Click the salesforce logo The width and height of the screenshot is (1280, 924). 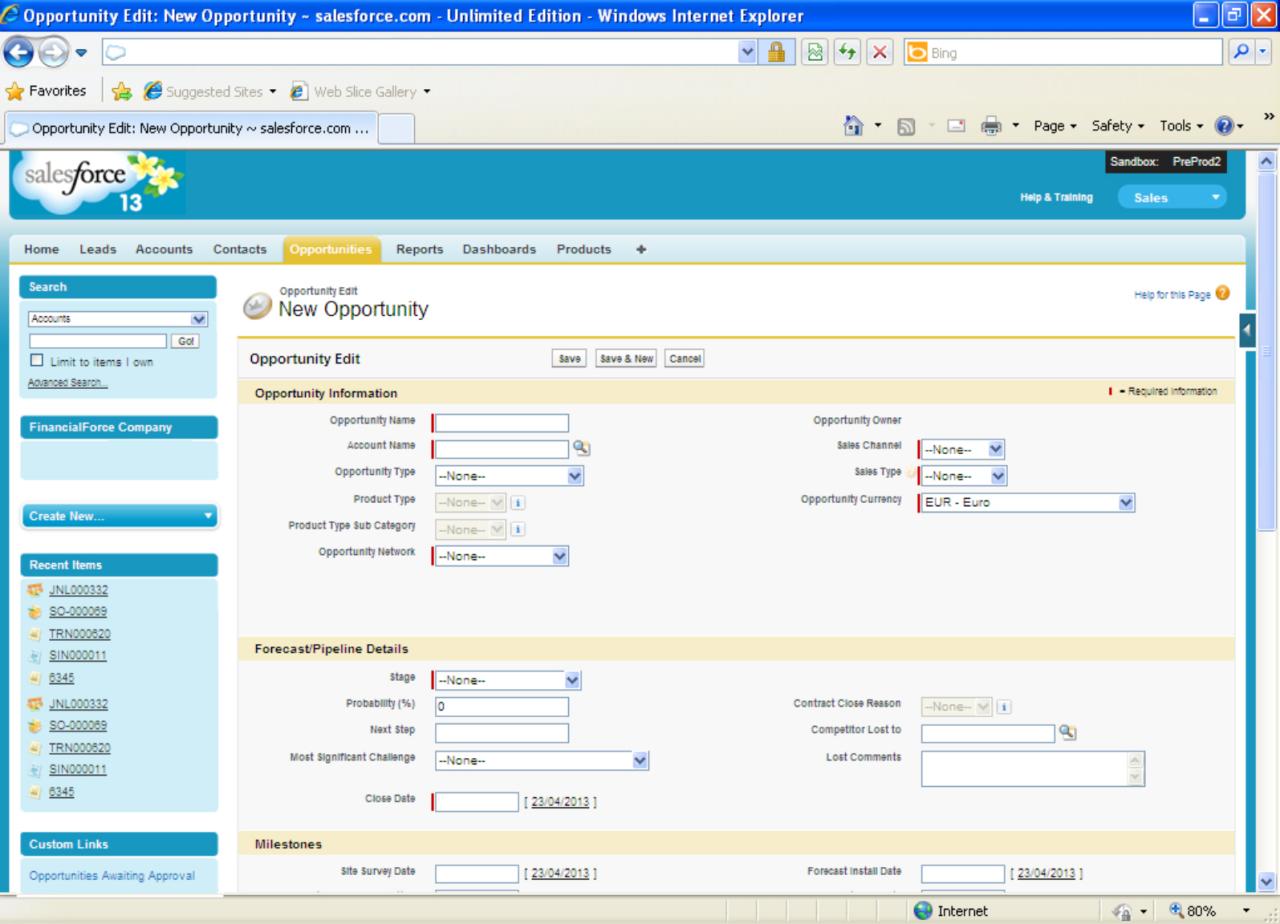[x=99, y=184]
